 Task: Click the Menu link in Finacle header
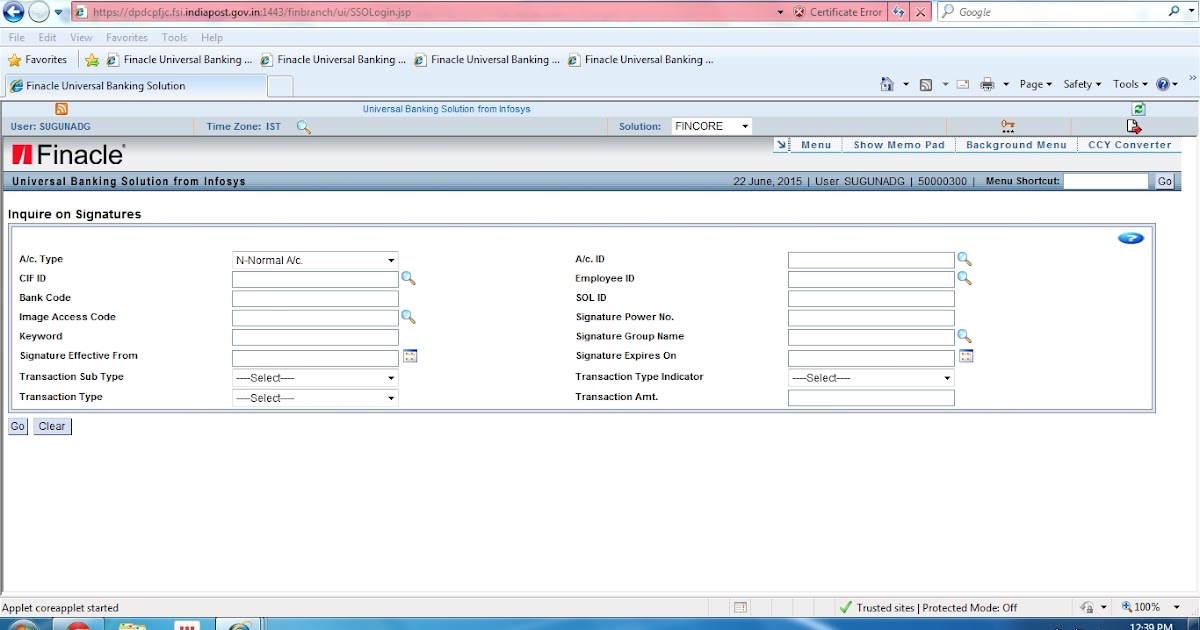[816, 145]
